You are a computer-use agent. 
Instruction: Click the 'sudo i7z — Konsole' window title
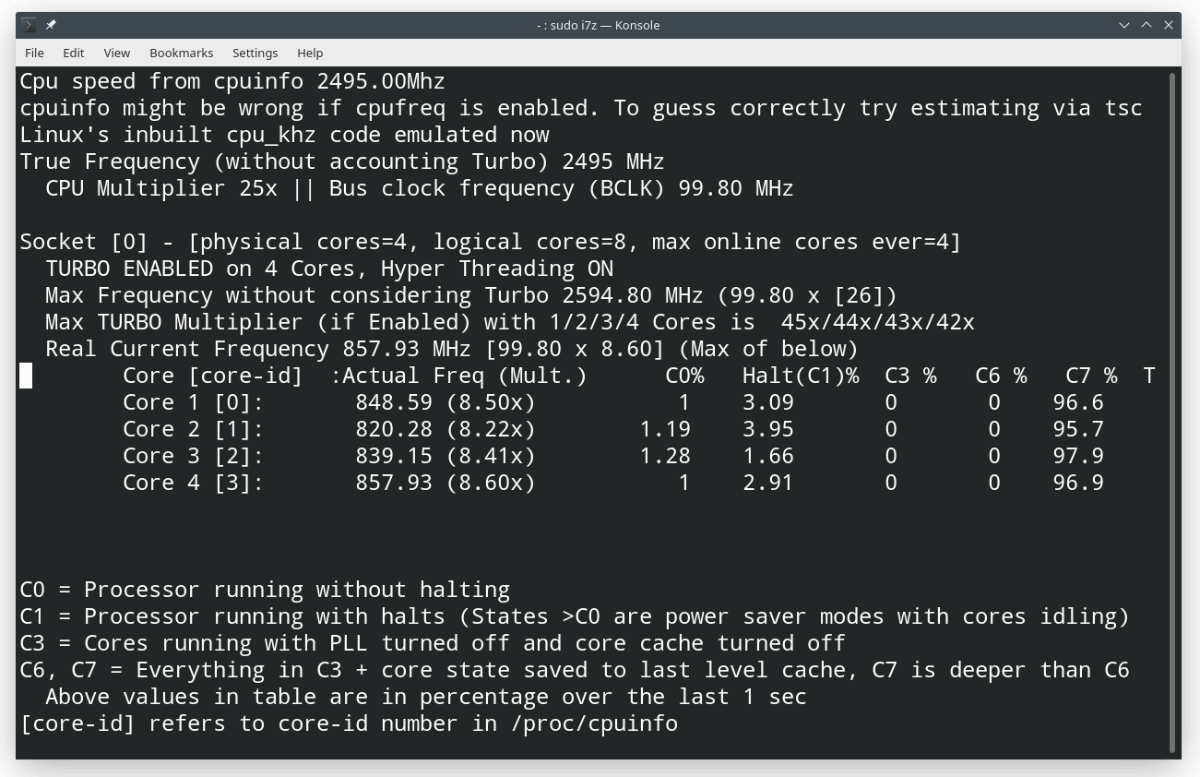(598, 25)
